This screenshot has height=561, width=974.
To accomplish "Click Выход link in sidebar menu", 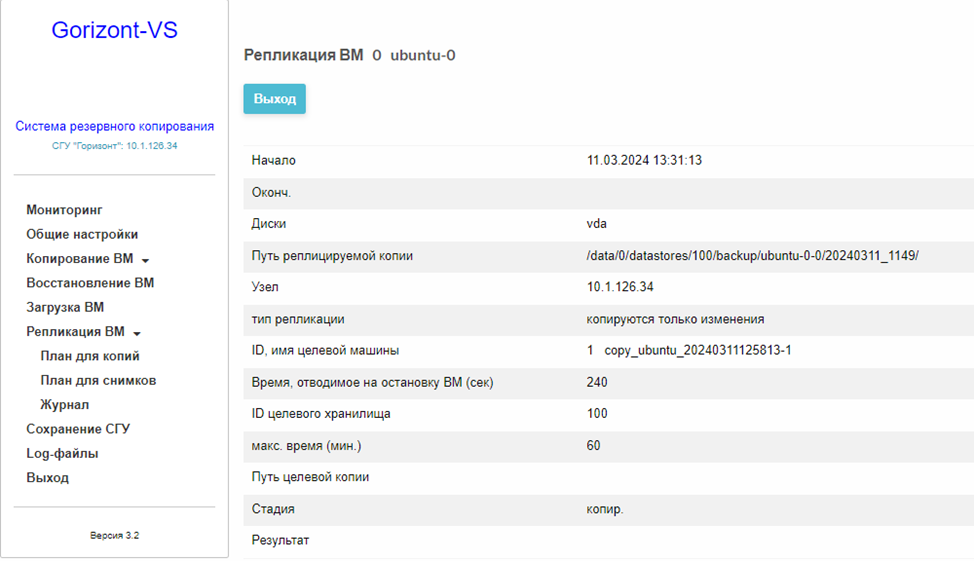I will pos(47,478).
